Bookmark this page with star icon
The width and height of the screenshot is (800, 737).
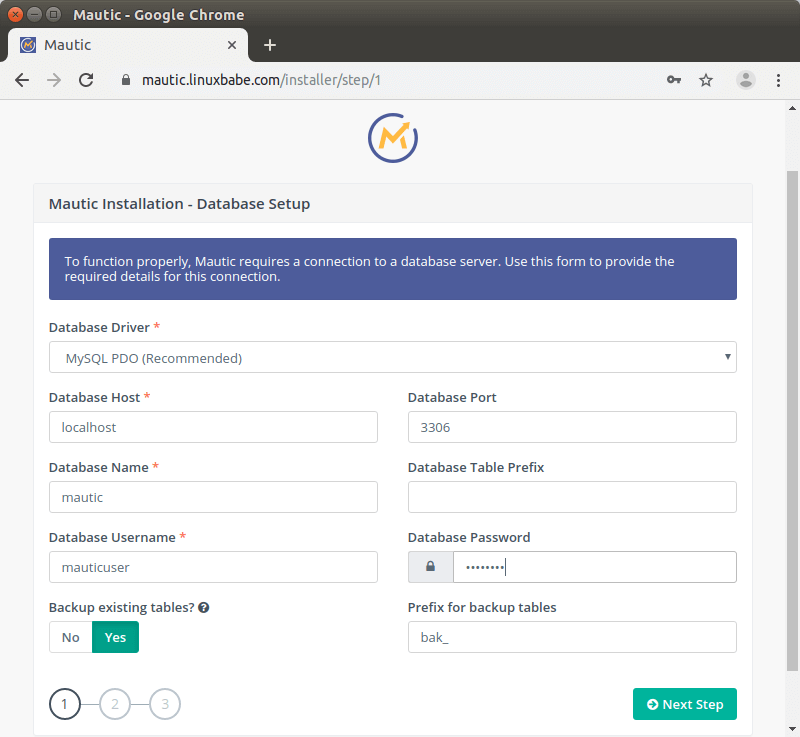pyautogui.click(x=706, y=80)
